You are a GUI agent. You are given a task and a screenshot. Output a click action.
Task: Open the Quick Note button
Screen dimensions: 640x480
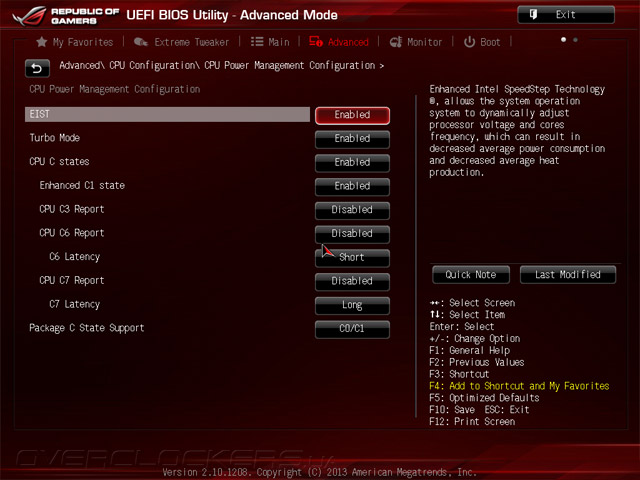(x=471, y=275)
